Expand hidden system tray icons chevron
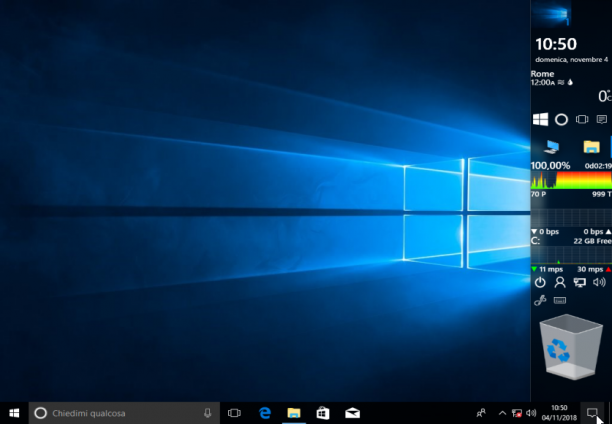 [502, 413]
